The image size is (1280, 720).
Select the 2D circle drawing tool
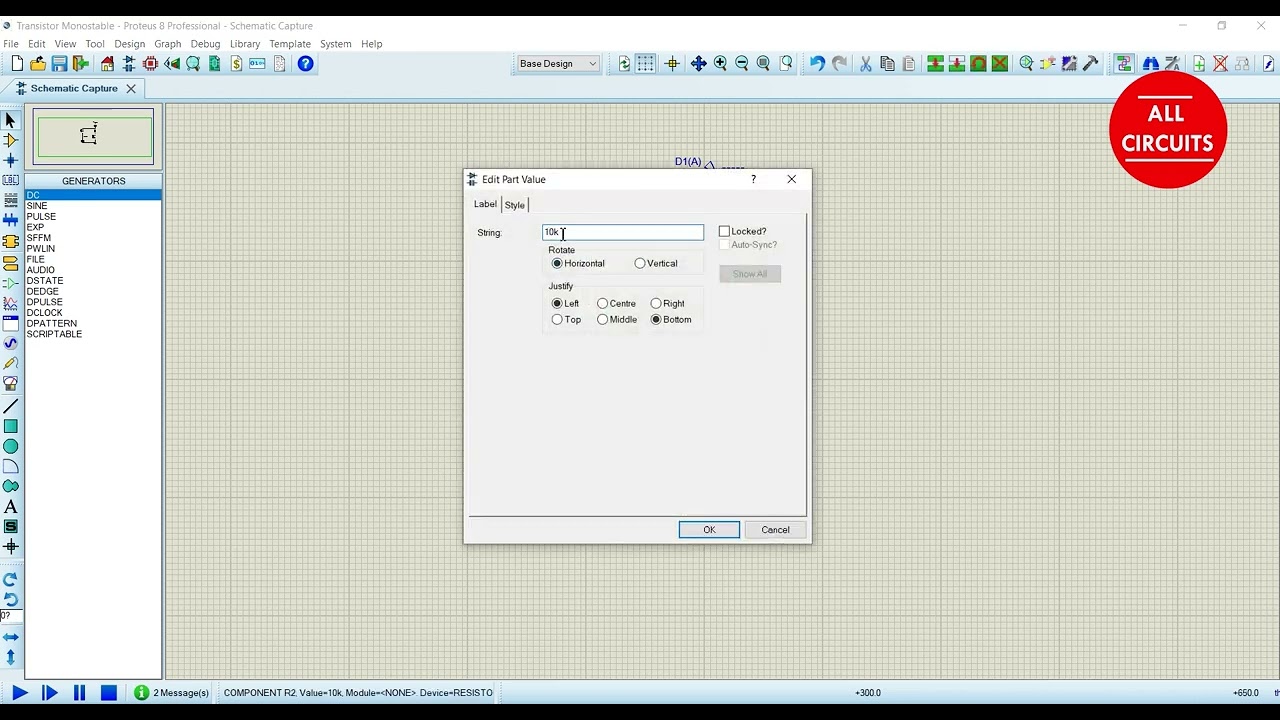(11, 446)
